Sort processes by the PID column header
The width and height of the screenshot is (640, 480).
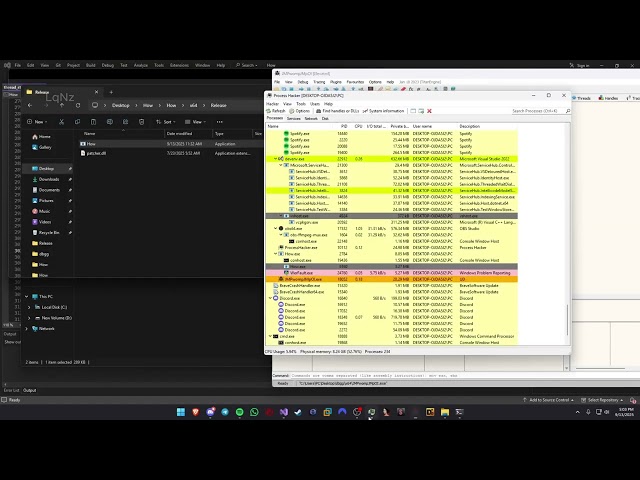point(344,127)
